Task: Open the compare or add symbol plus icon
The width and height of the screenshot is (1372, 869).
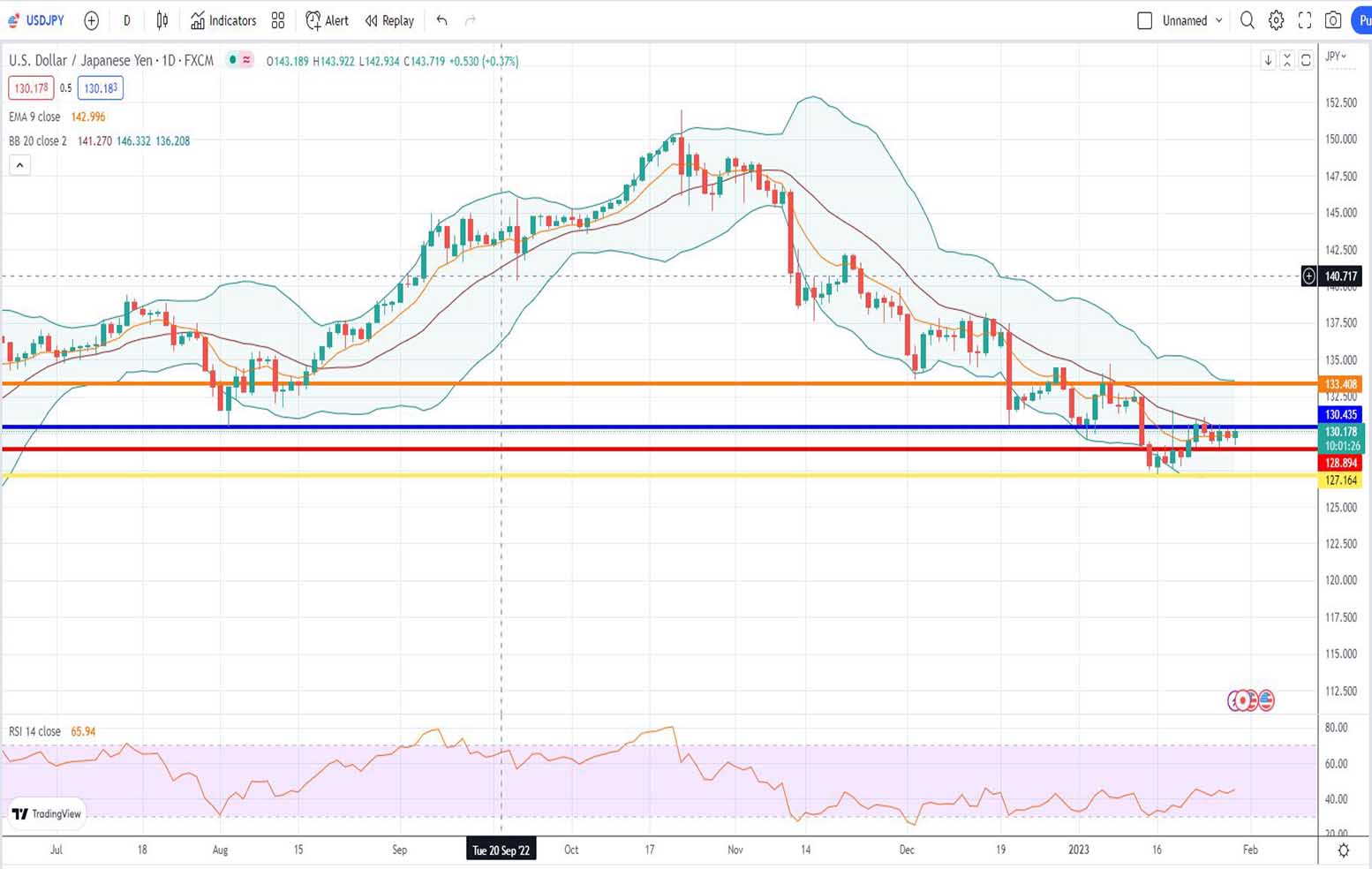Action: point(91,20)
